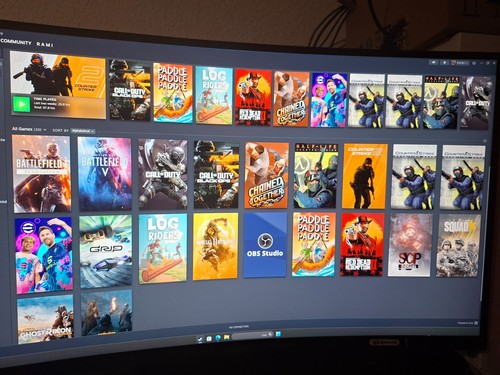Click the announcements megaphone button at top right

(x=433, y=62)
